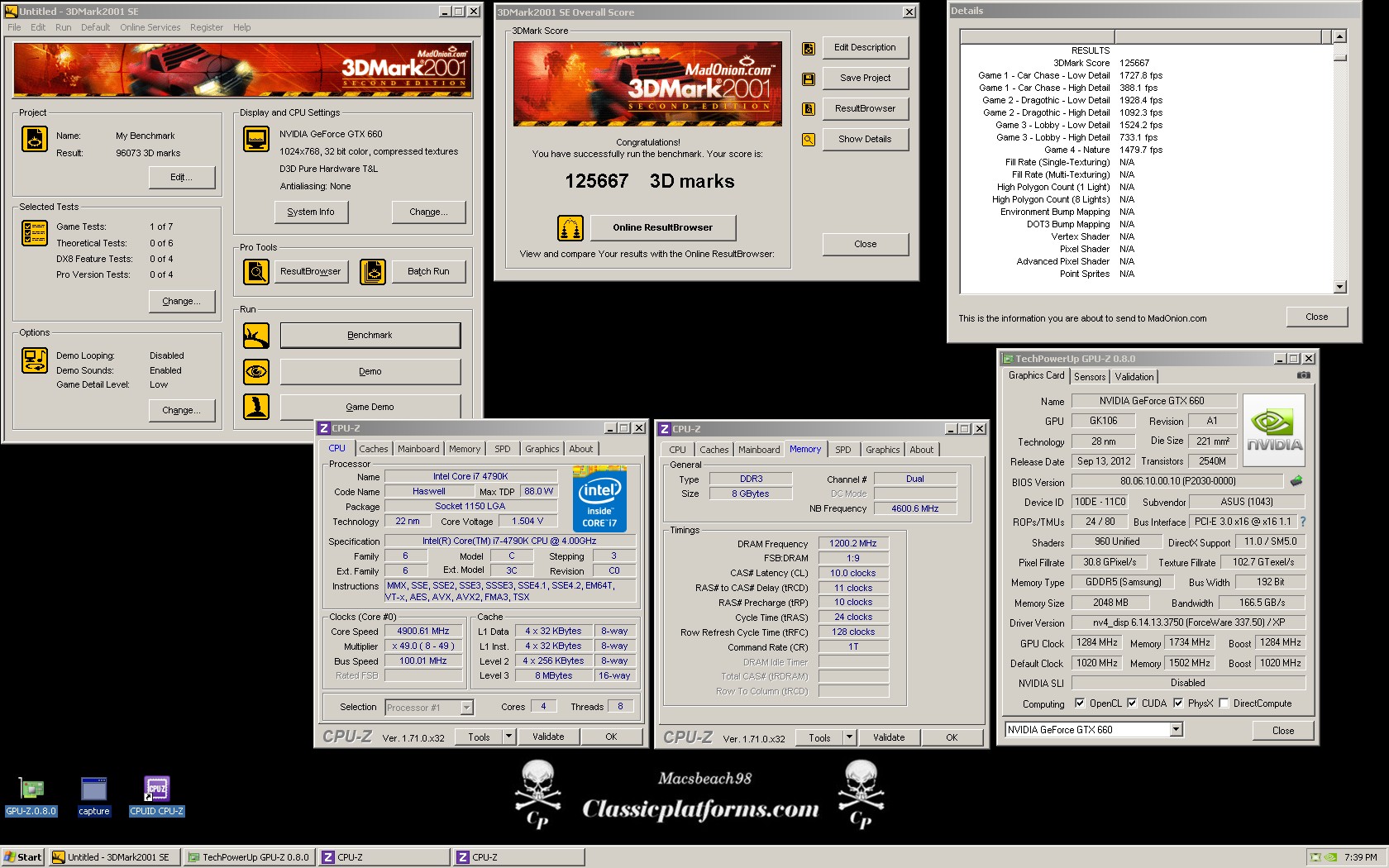This screenshot has height=868, width=1389.
Task: Click the taskbar clock showing 7:39 PM
Action: (x=1360, y=857)
